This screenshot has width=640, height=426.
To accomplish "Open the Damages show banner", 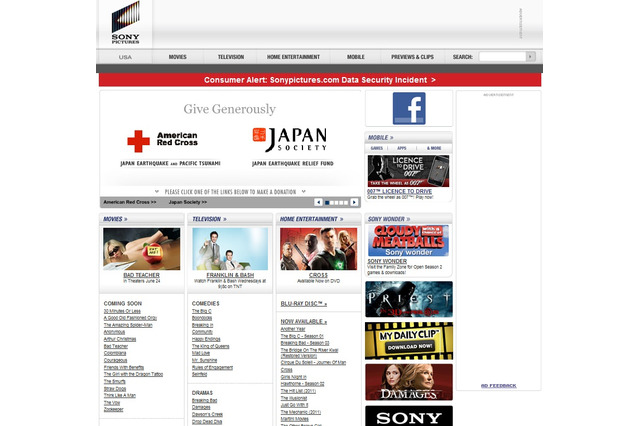I will tap(409, 382).
